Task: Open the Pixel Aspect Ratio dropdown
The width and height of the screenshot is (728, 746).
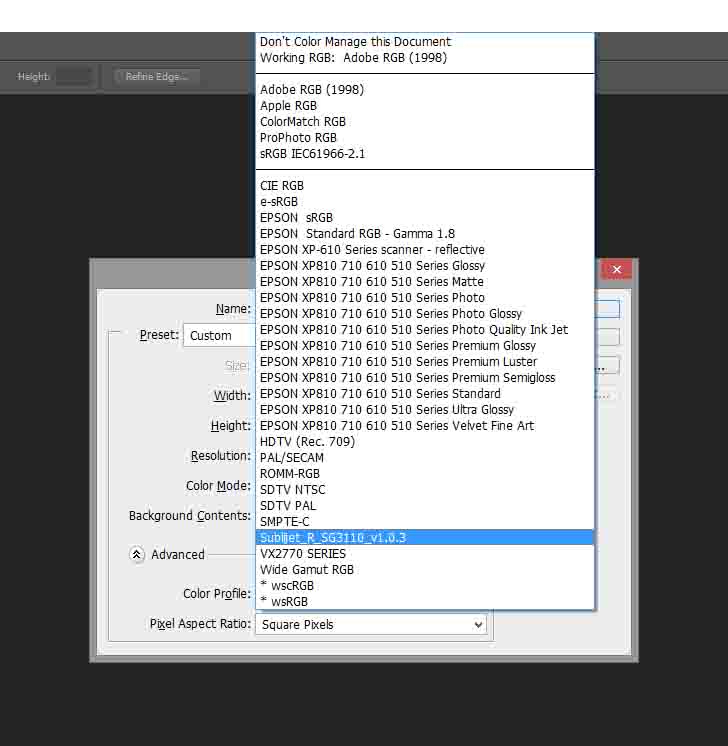Action: coord(371,624)
